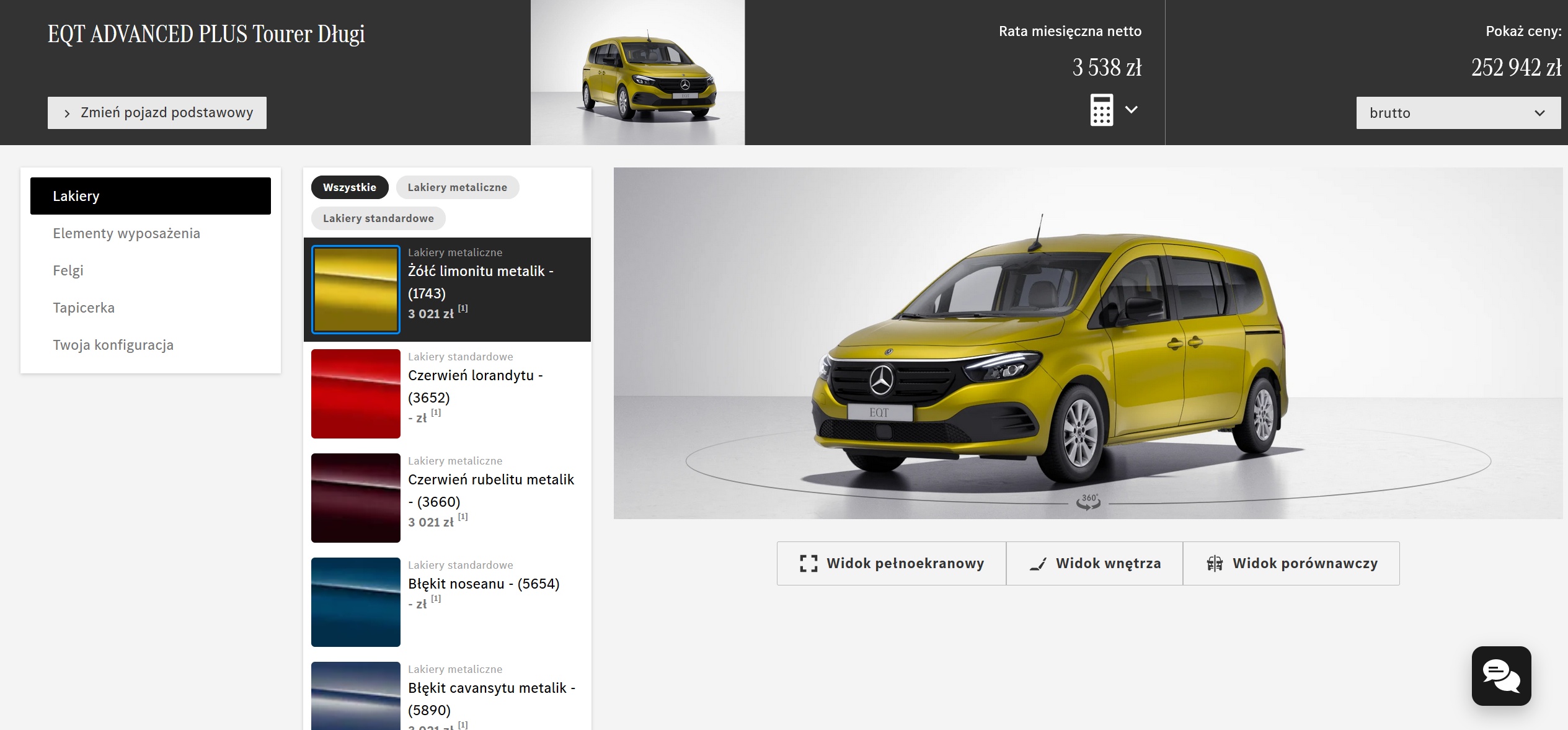Viewport: 1568px width, 730px height.
Task: Expand the chevron beside the calculator icon
Action: tap(1132, 110)
